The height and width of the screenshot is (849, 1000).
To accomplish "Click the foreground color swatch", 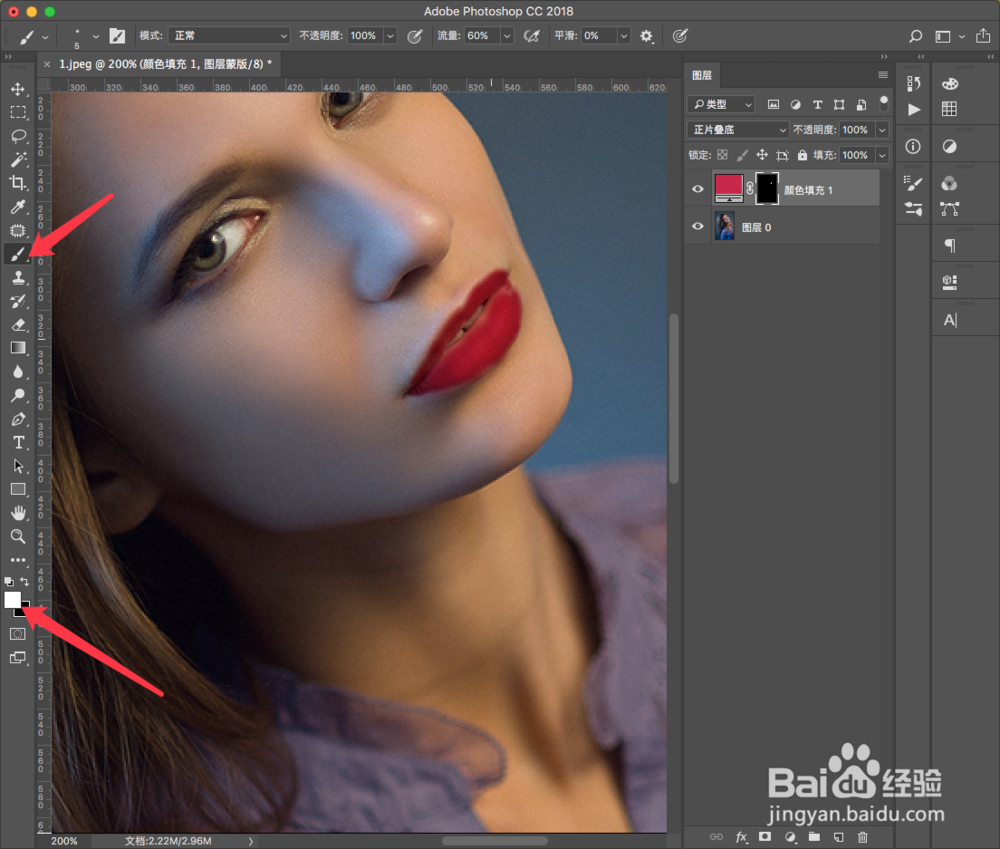I will click(x=12, y=600).
